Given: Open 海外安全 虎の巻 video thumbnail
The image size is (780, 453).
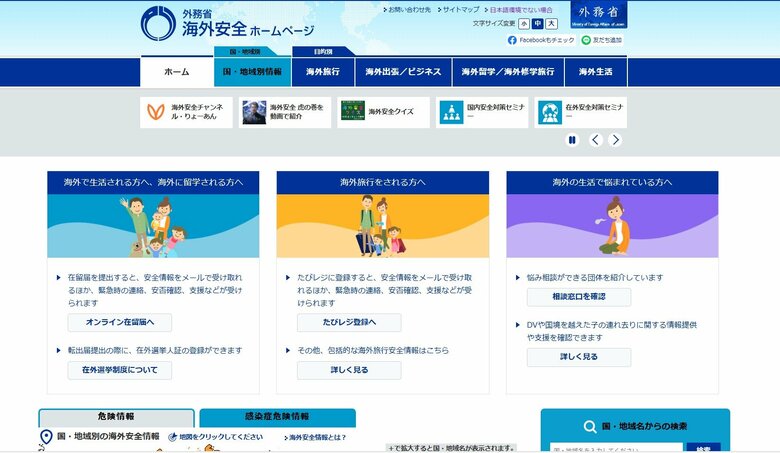Looking at the screenshot, I should (x=254, y=112).
